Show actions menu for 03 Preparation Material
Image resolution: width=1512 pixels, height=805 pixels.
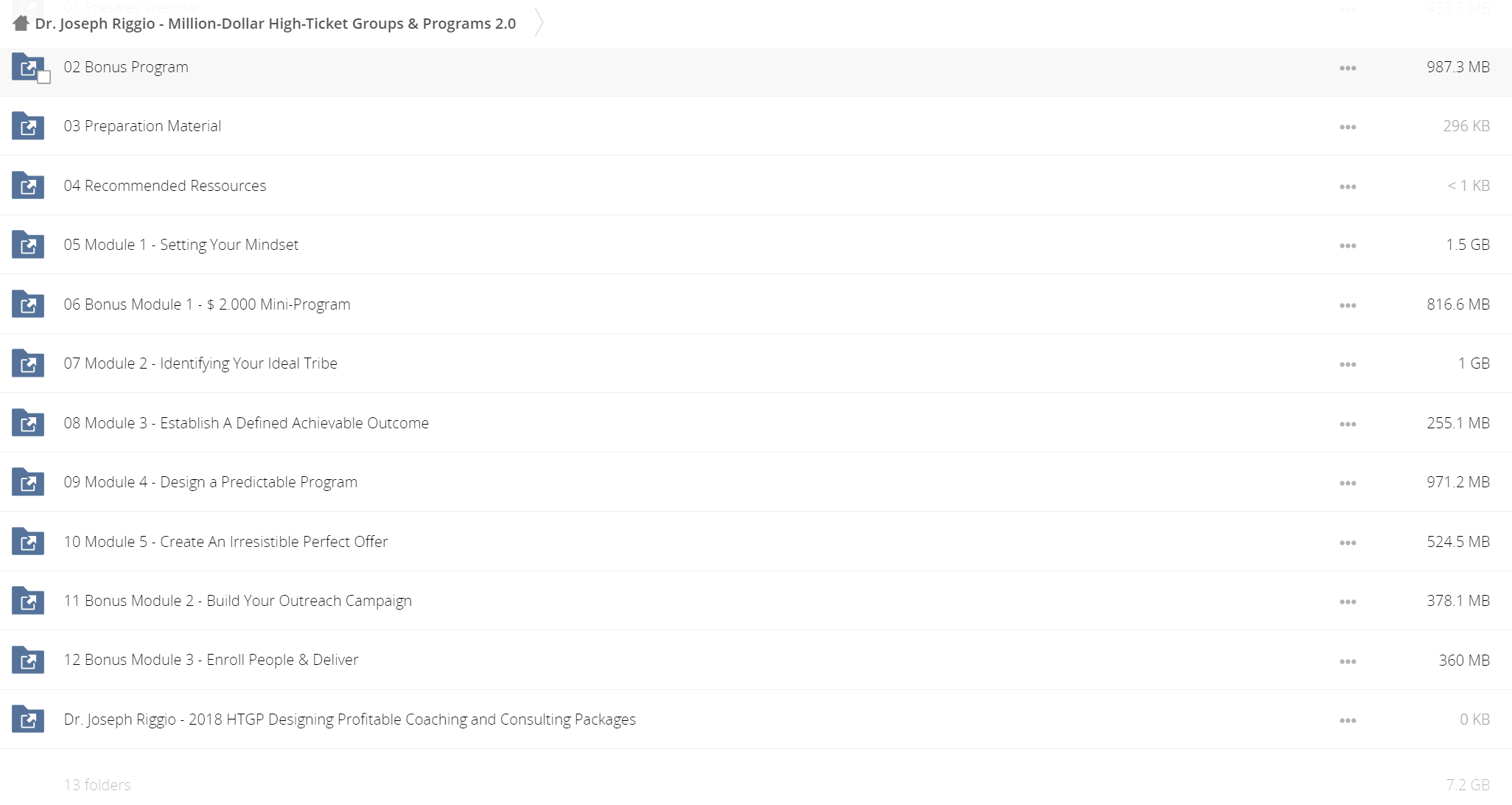pos(1348,127)
